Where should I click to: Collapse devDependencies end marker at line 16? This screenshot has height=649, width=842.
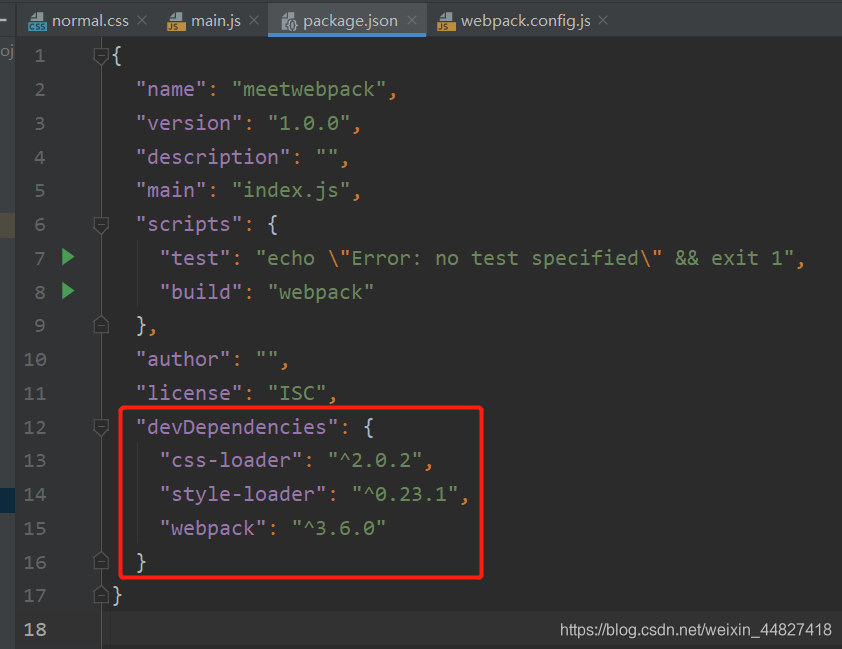(101, 562)
